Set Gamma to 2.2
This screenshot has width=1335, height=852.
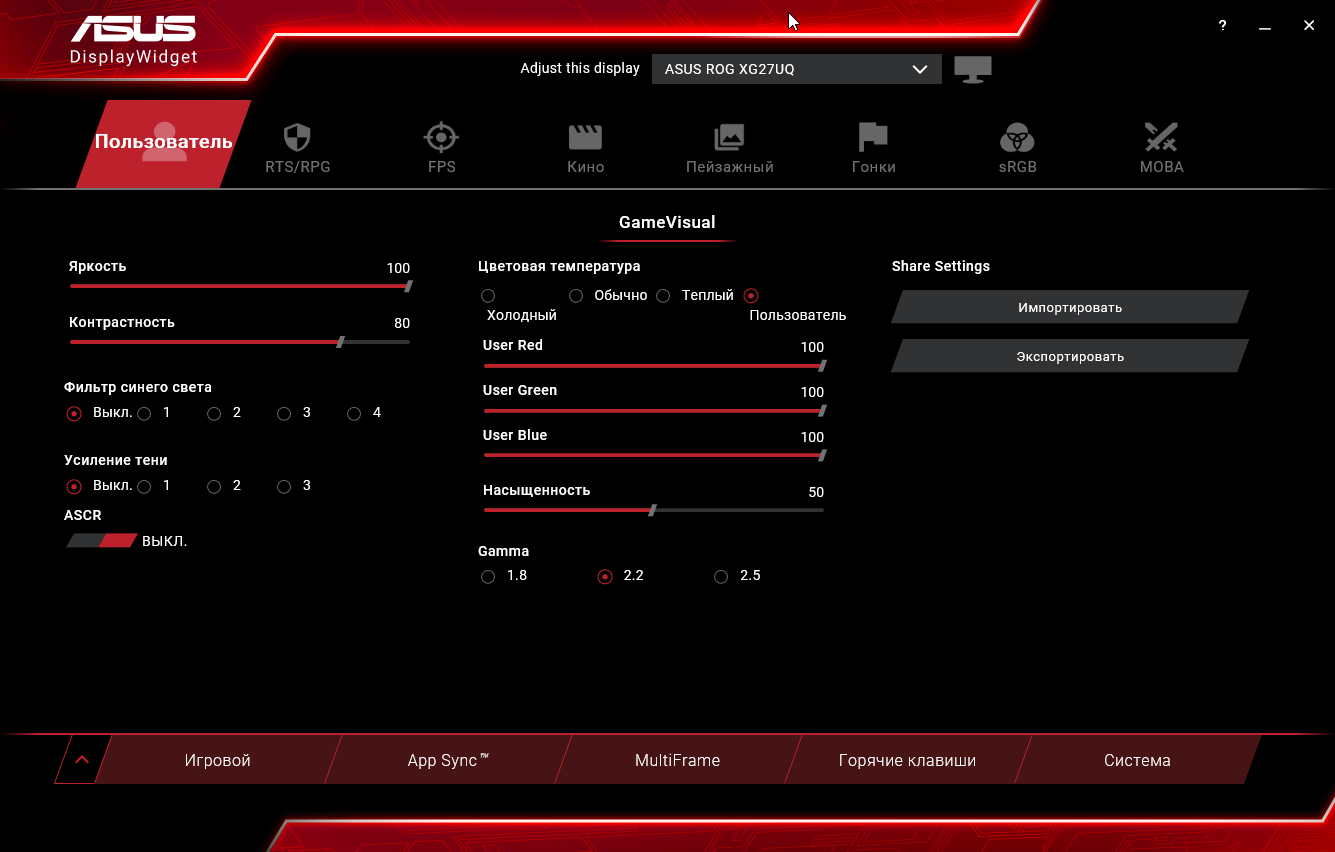(604, 577)
